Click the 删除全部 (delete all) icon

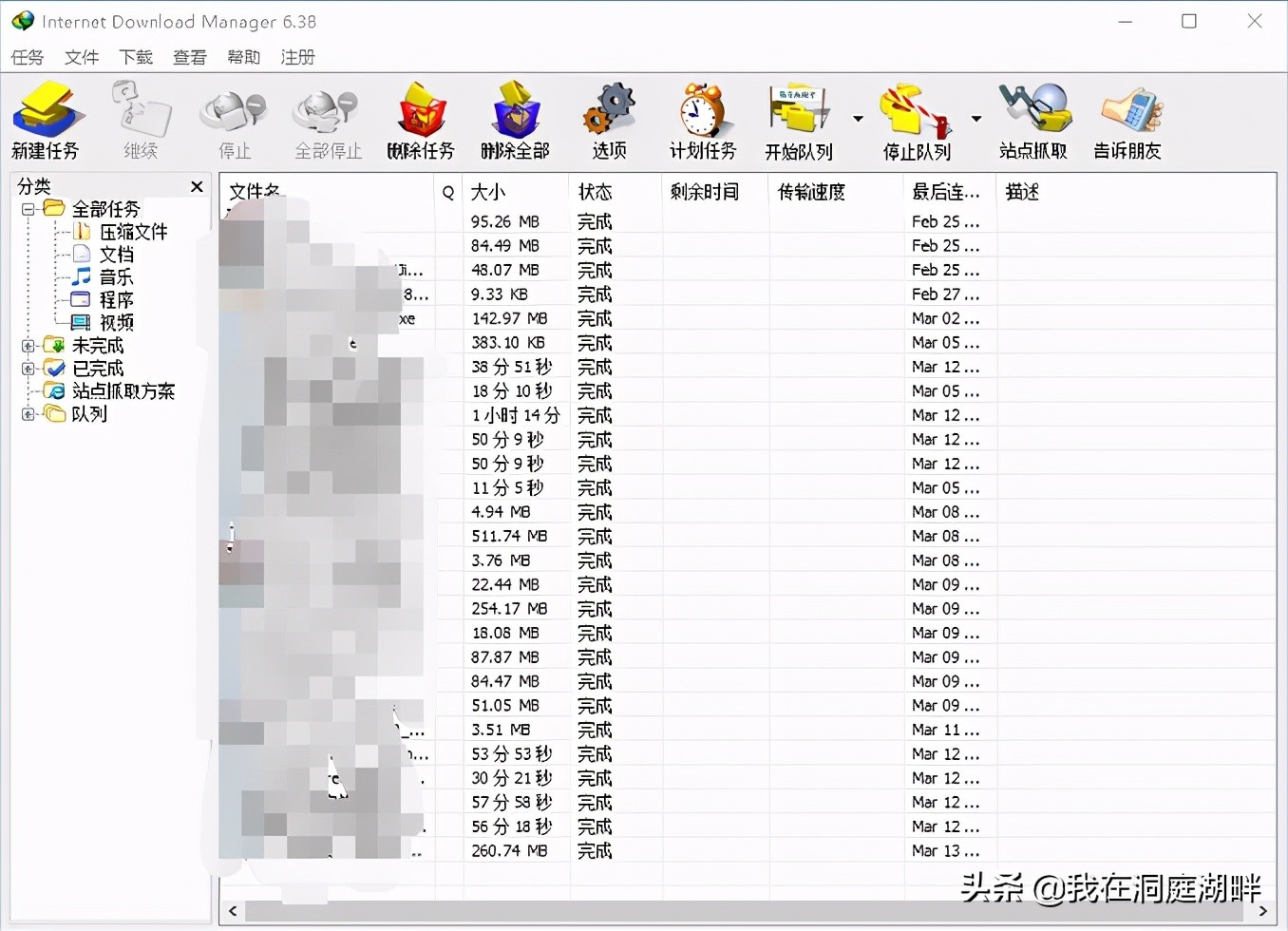(x=515, y=121)
